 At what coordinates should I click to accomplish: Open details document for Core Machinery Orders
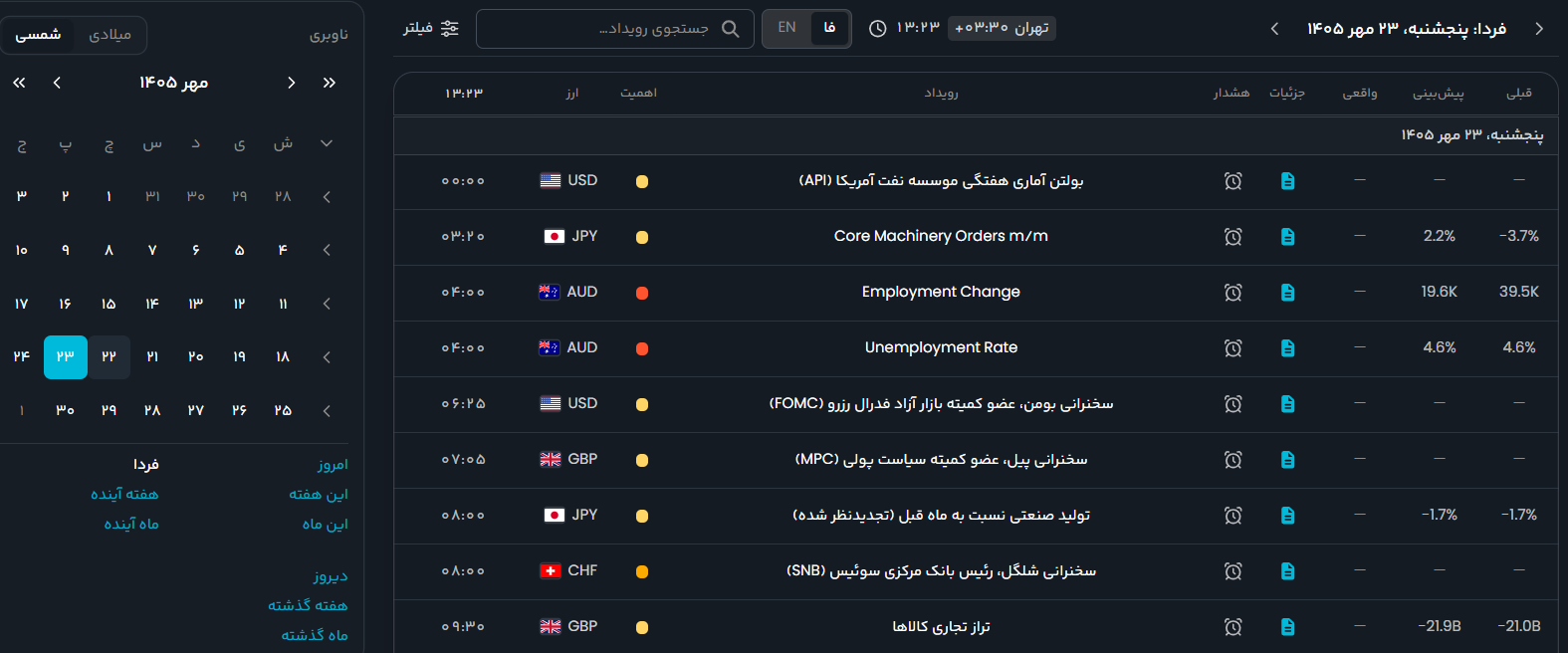pyautogui.click(x=1287, y=237)
